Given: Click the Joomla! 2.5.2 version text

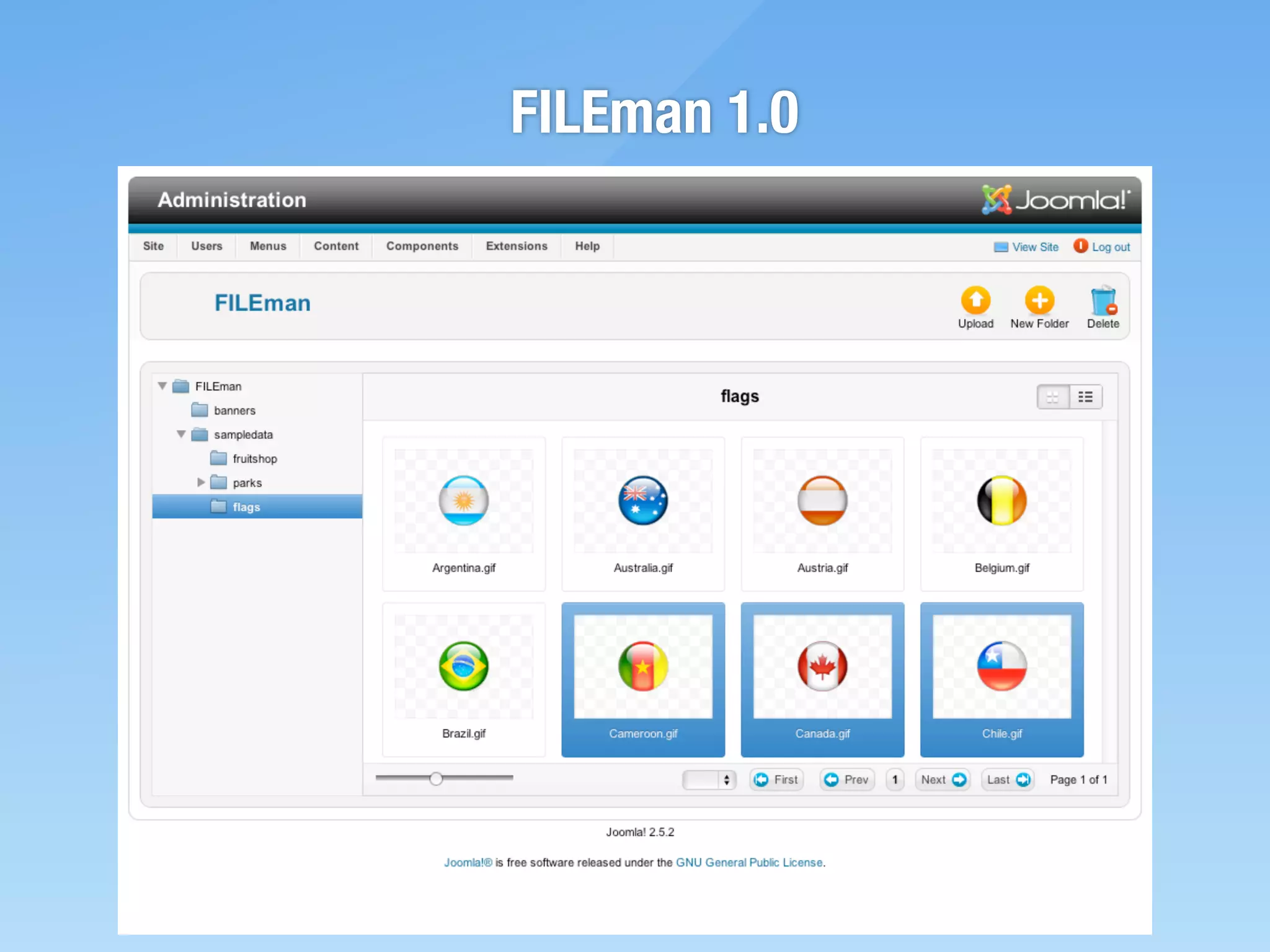Looking at the screenshot, I should click(x=640, y=832).
